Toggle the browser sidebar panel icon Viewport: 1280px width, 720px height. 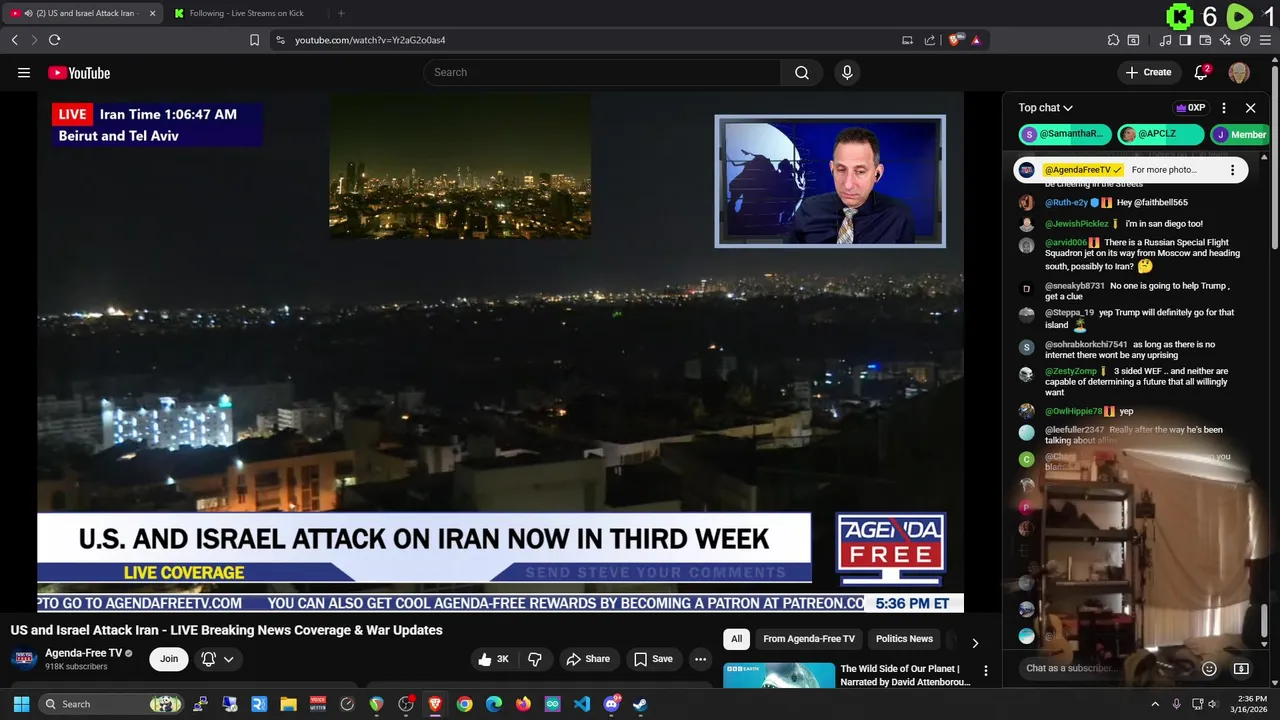pos(1185,40)
